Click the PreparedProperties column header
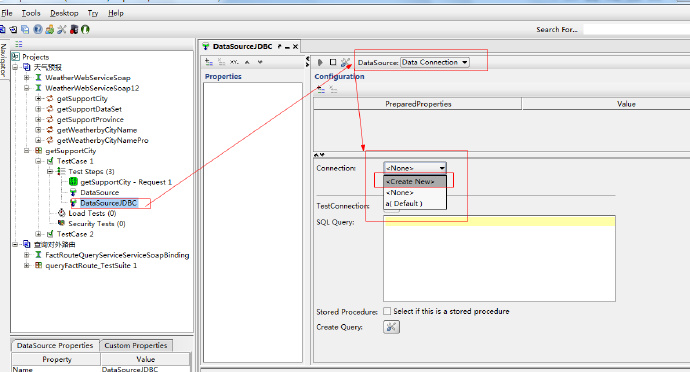 click(418, 104)
